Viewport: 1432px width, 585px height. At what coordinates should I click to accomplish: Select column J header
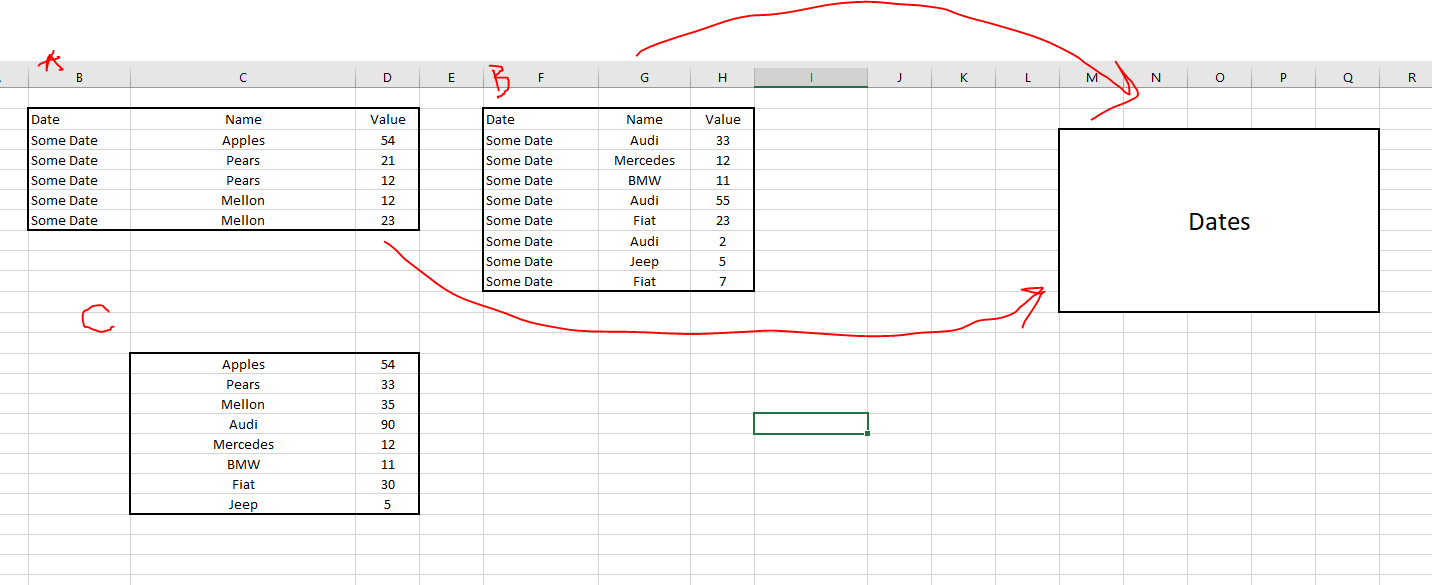click(899, 77)
